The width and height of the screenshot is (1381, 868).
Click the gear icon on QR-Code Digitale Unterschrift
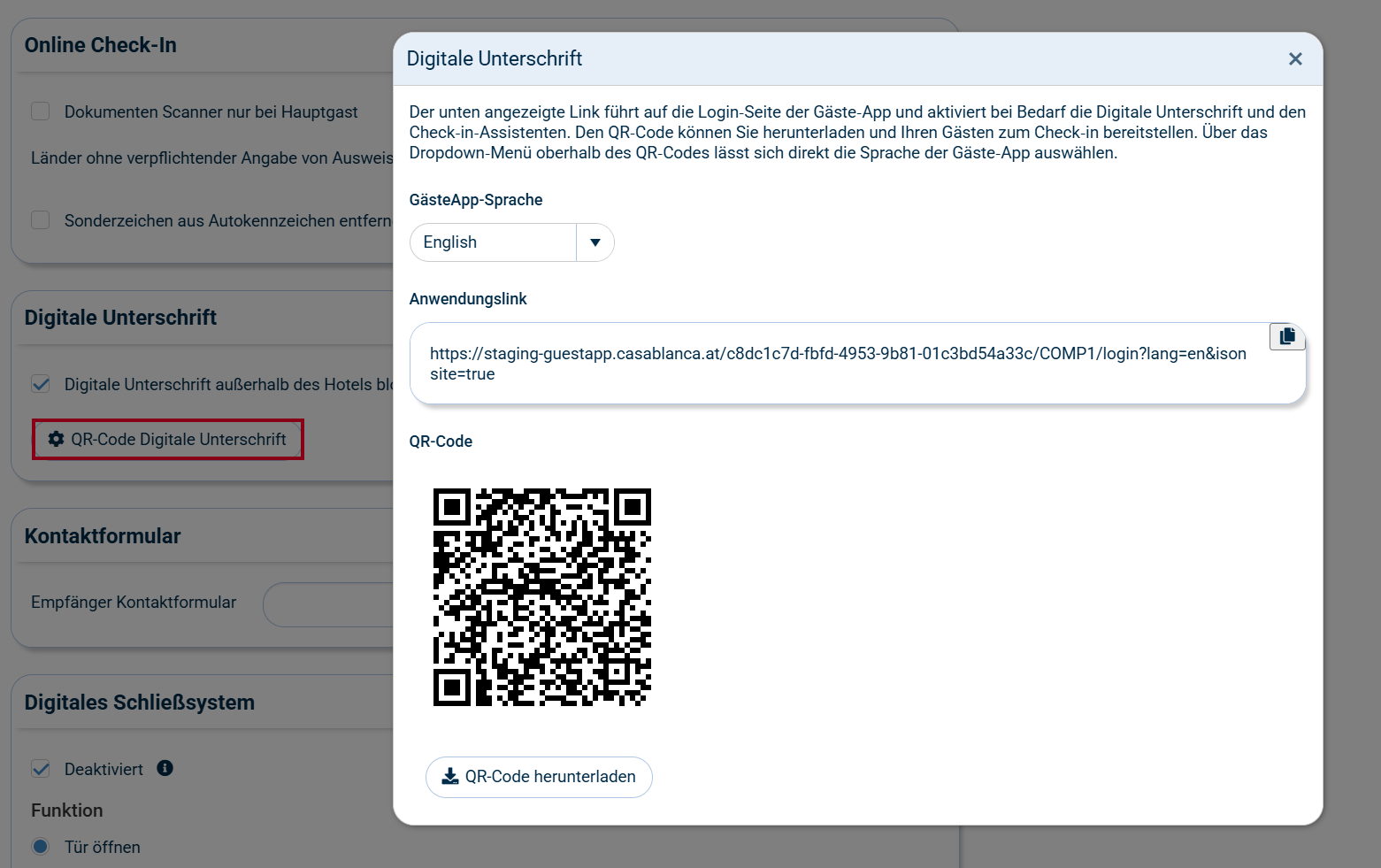pyautogui.click(x=55, y=439)
